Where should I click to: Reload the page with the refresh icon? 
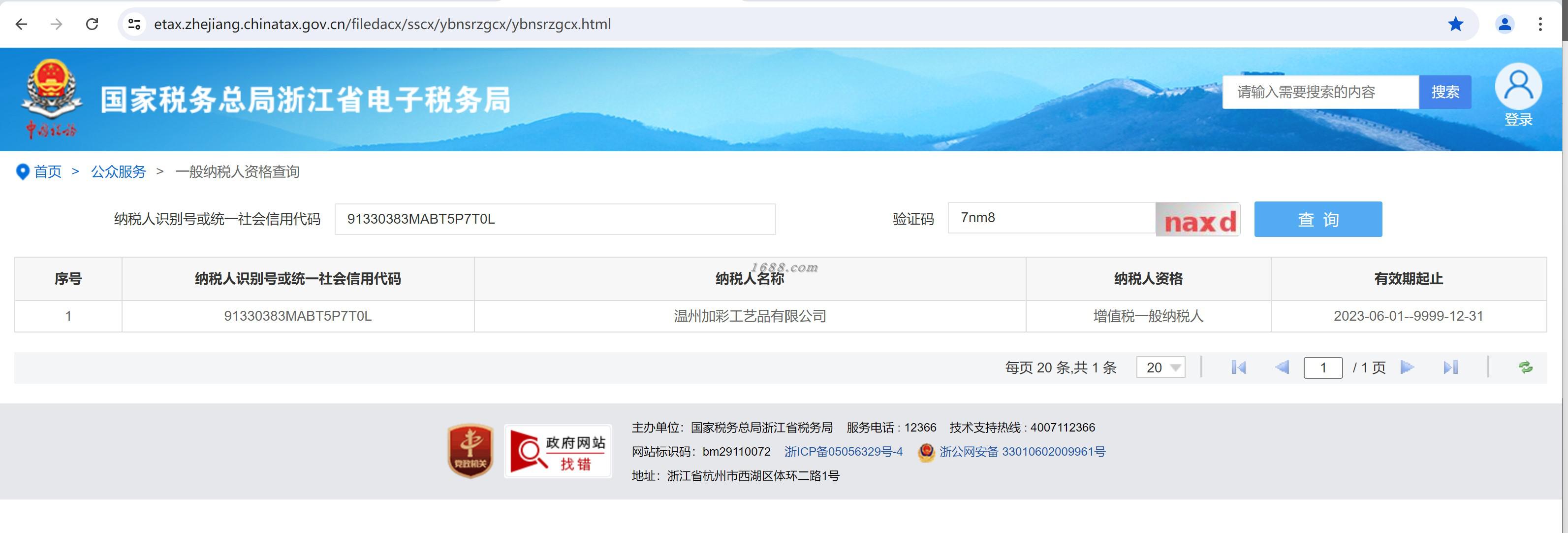coord(92,24)
